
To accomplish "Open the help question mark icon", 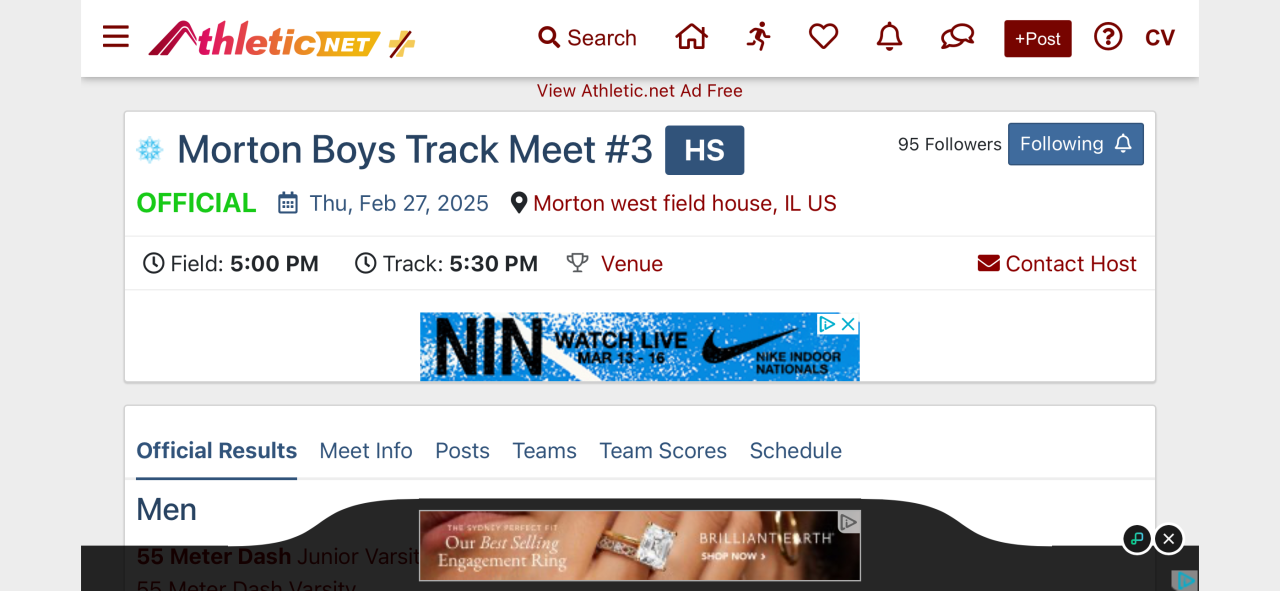I will pos(1108,38).
